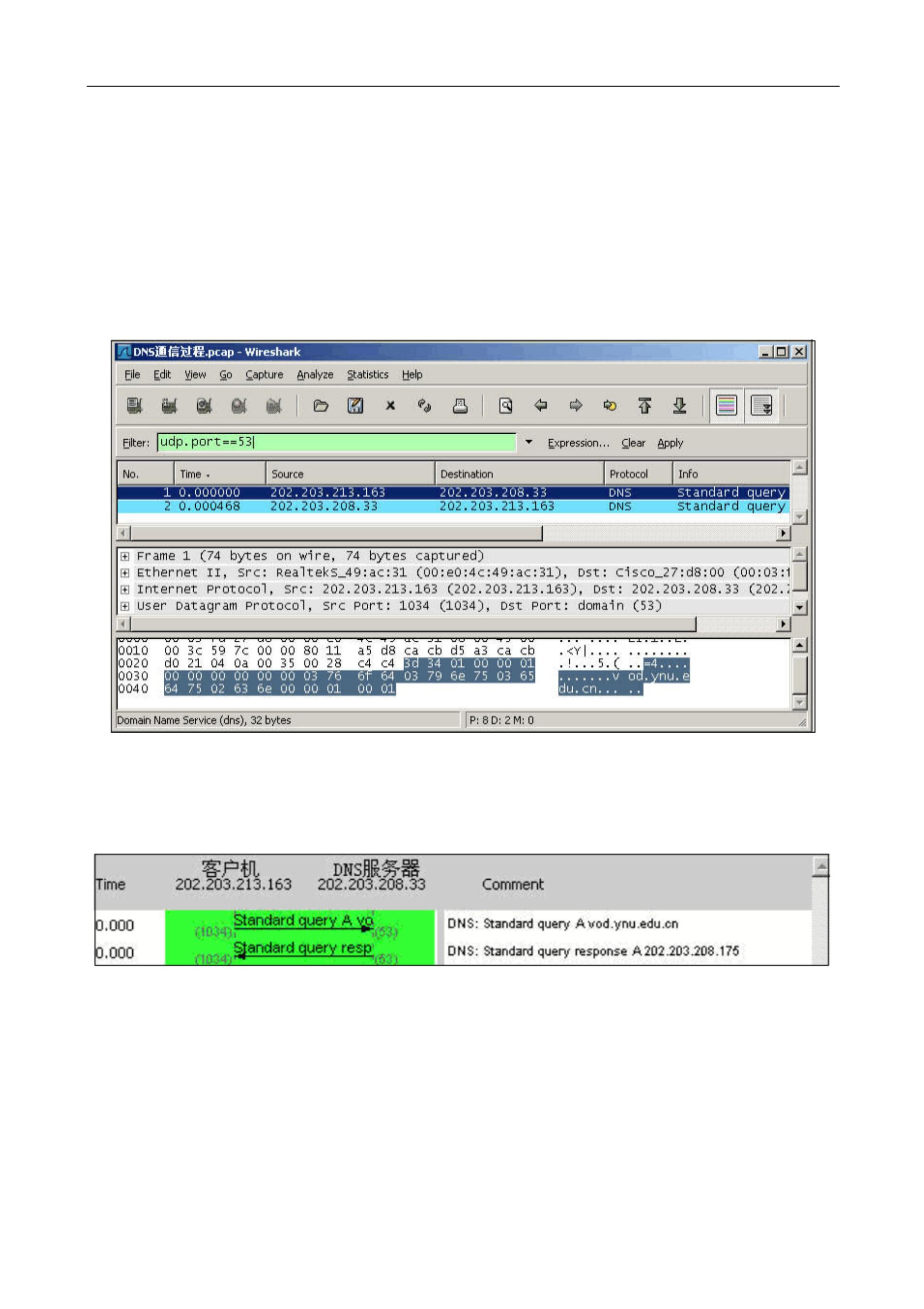The image size is (924, 1309).
Task: Open the filter history dropdown arrow
Action: 529,442
